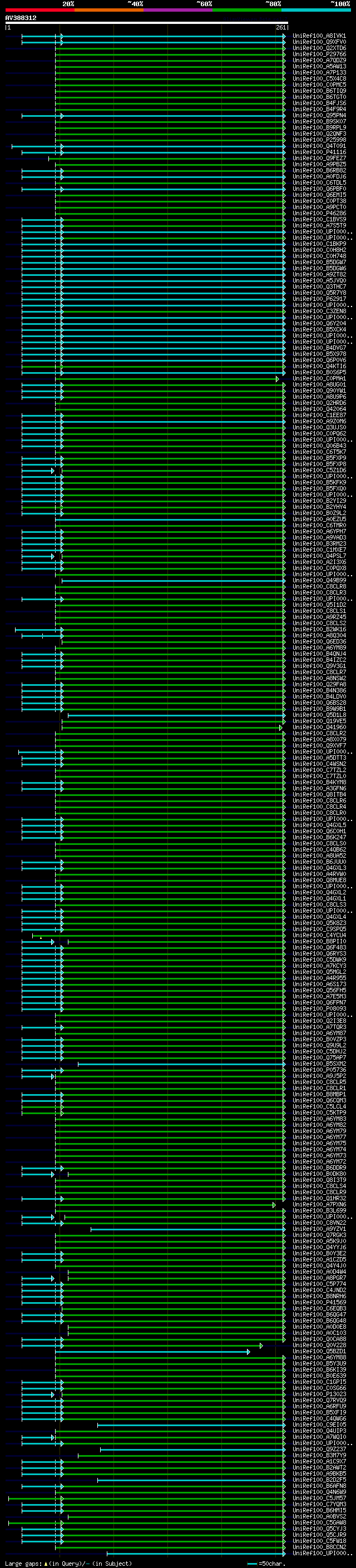The image size is (356, 1568).
Task: Select the UniRef100_C6TDL5 label
Action: click(319, 182)
